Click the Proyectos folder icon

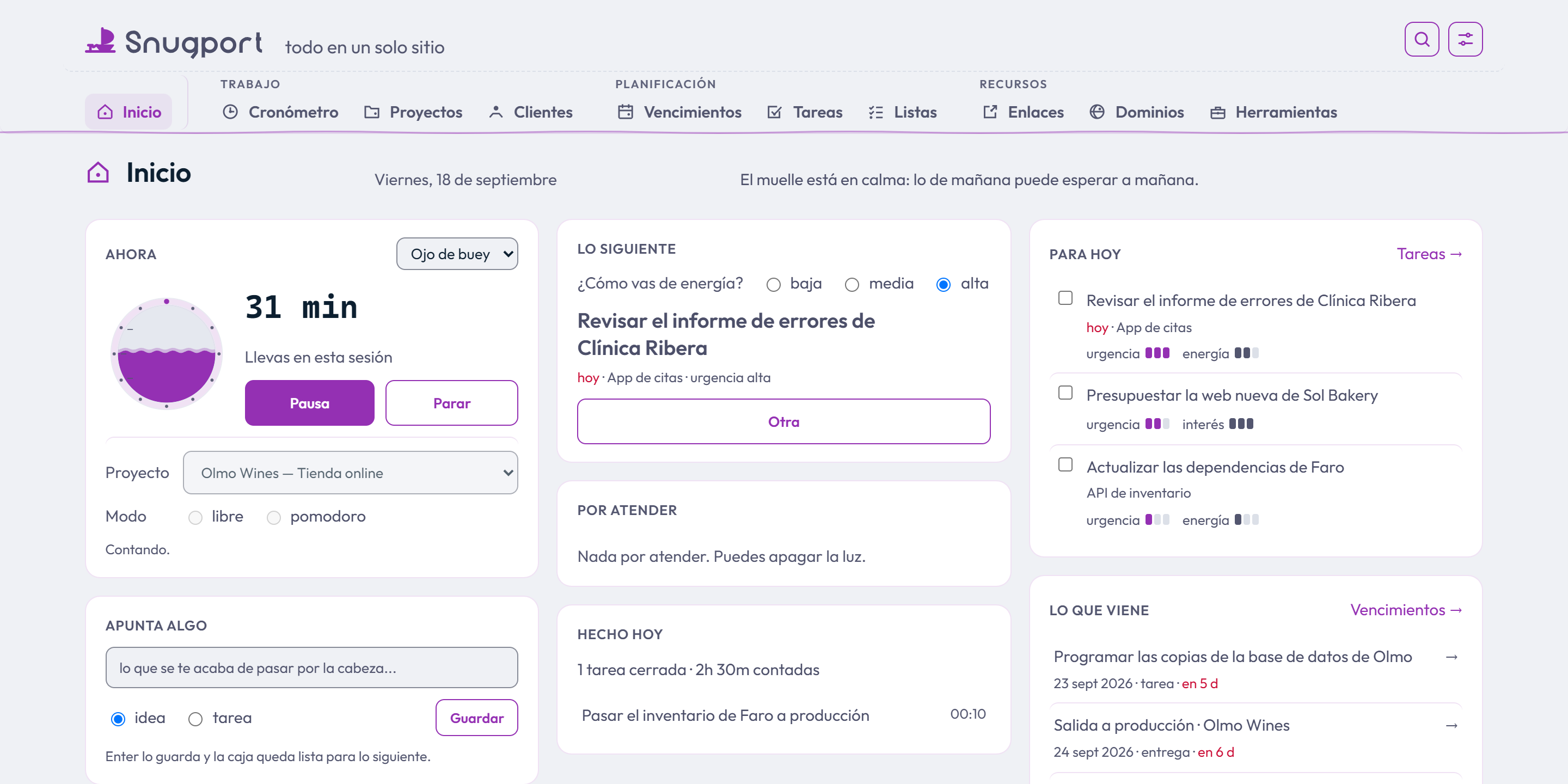(371, 112)
